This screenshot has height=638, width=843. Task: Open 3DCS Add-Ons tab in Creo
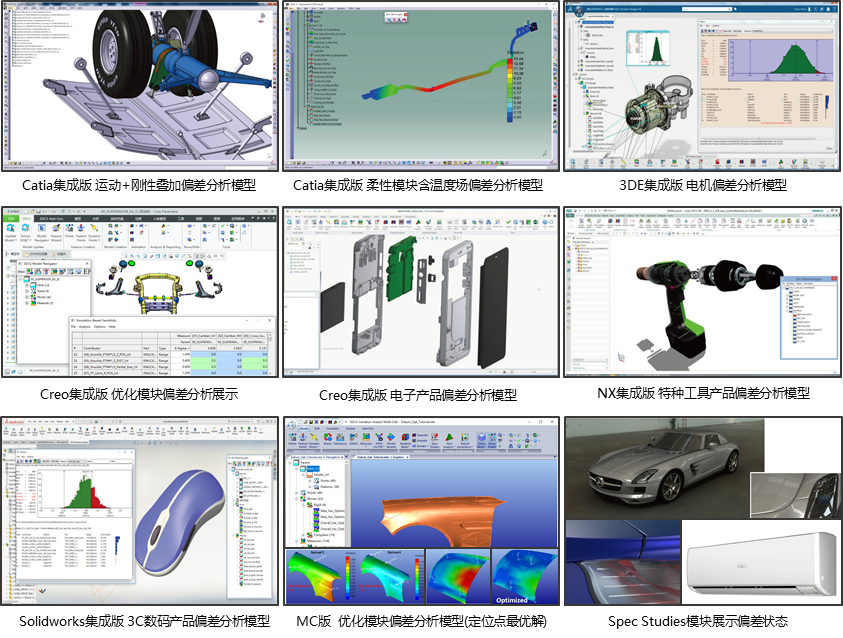[x=51, y=218]
